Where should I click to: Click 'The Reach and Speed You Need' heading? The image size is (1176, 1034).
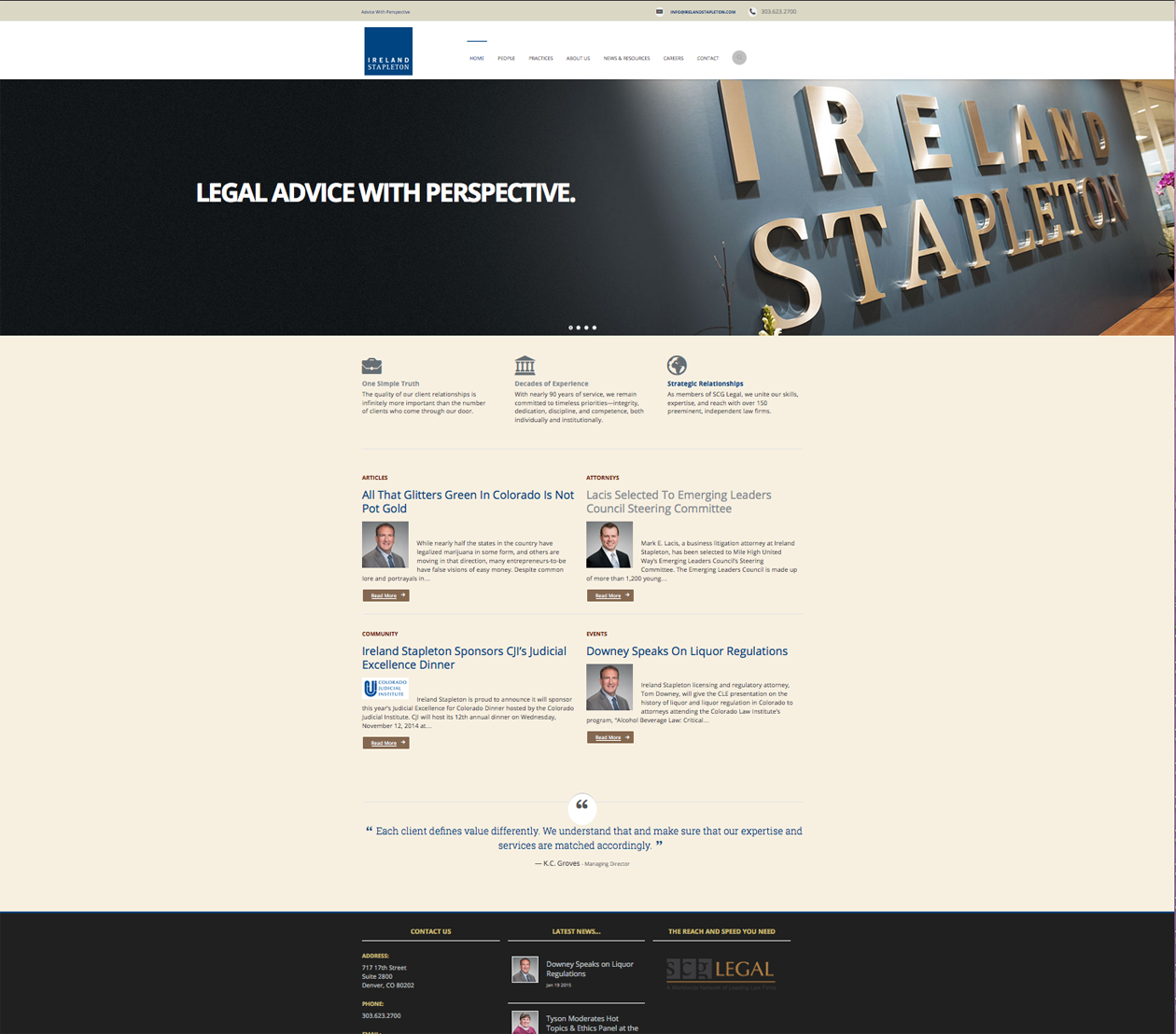click(x=721, y=931)
